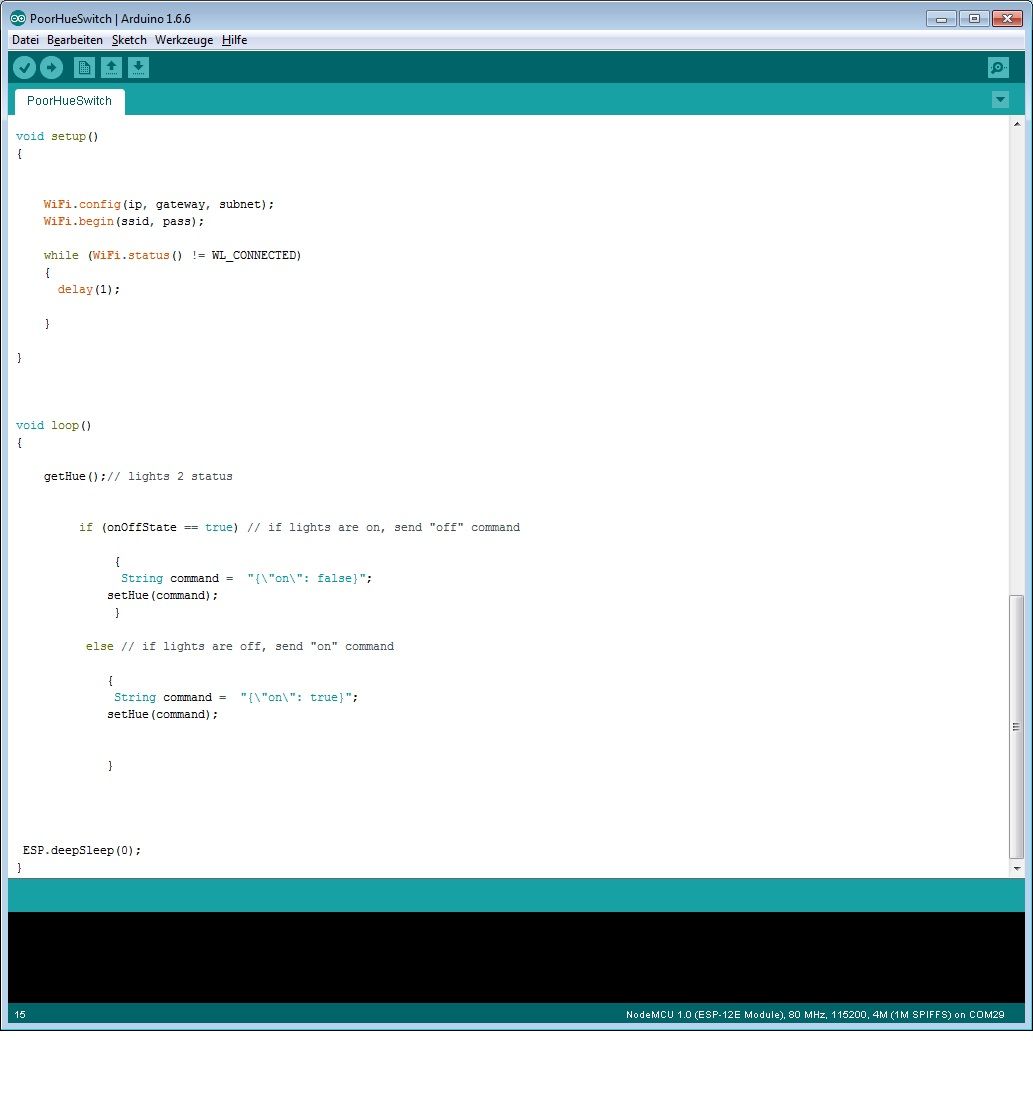Click the first 'setHue(command);' line under if
Image resolution: width=1033 pixels, height=1117 pixels.
[162, 596]
